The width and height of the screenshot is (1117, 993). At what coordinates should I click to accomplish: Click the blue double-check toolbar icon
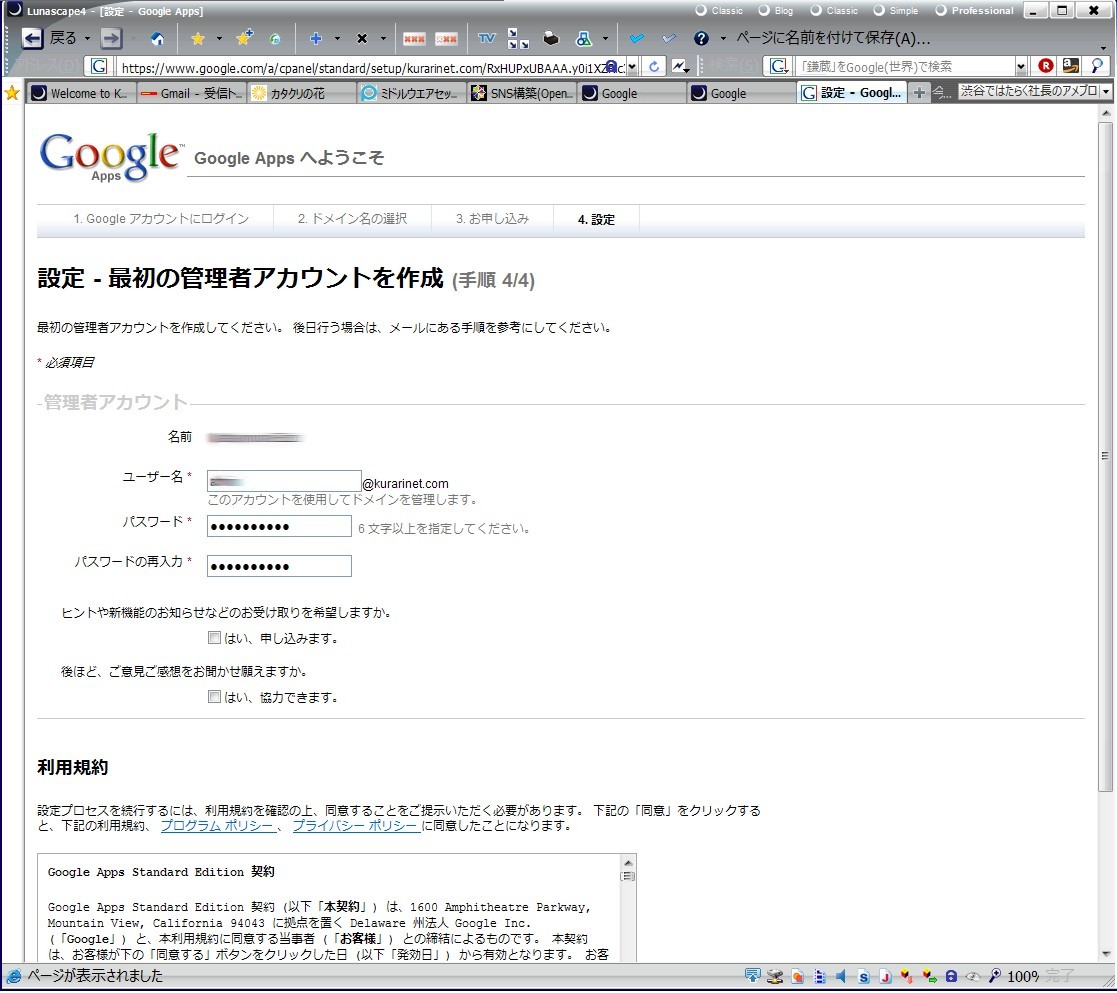coord(637,38)
